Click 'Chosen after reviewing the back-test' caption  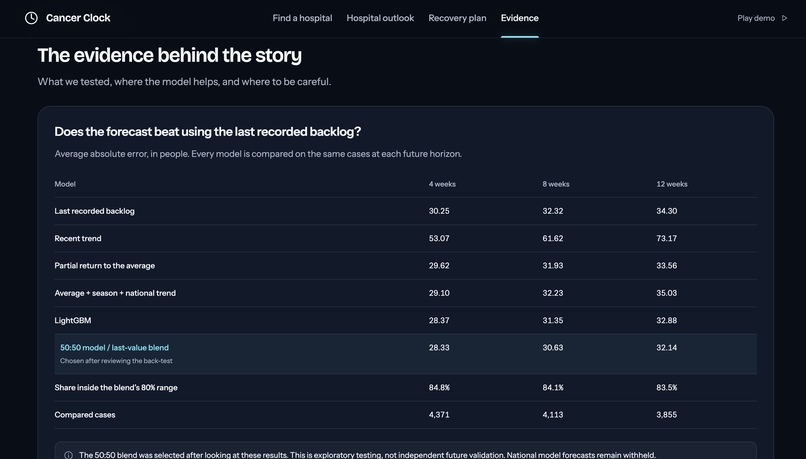click(116, 361)
